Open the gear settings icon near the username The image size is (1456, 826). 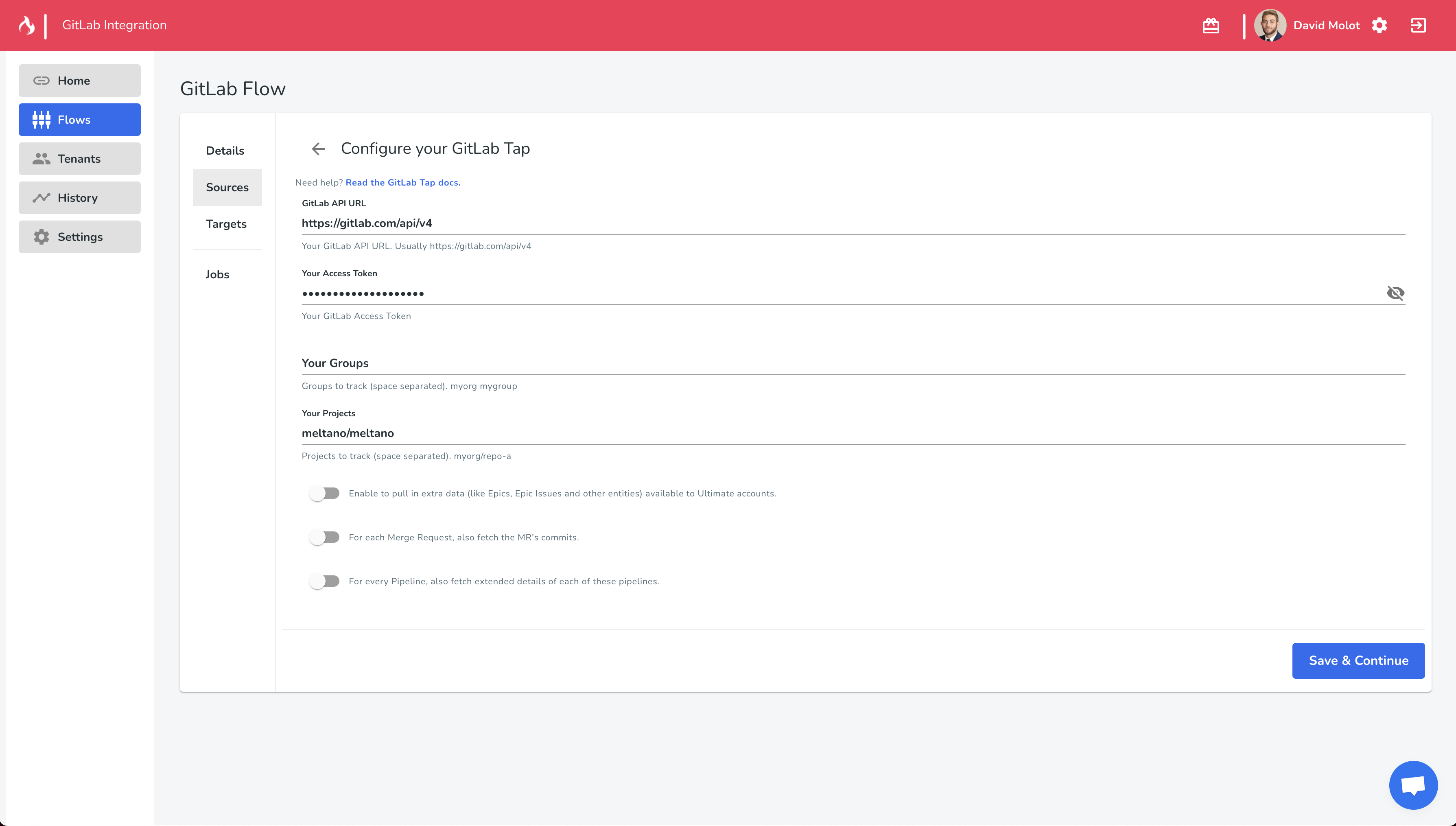coord(1379,26)
